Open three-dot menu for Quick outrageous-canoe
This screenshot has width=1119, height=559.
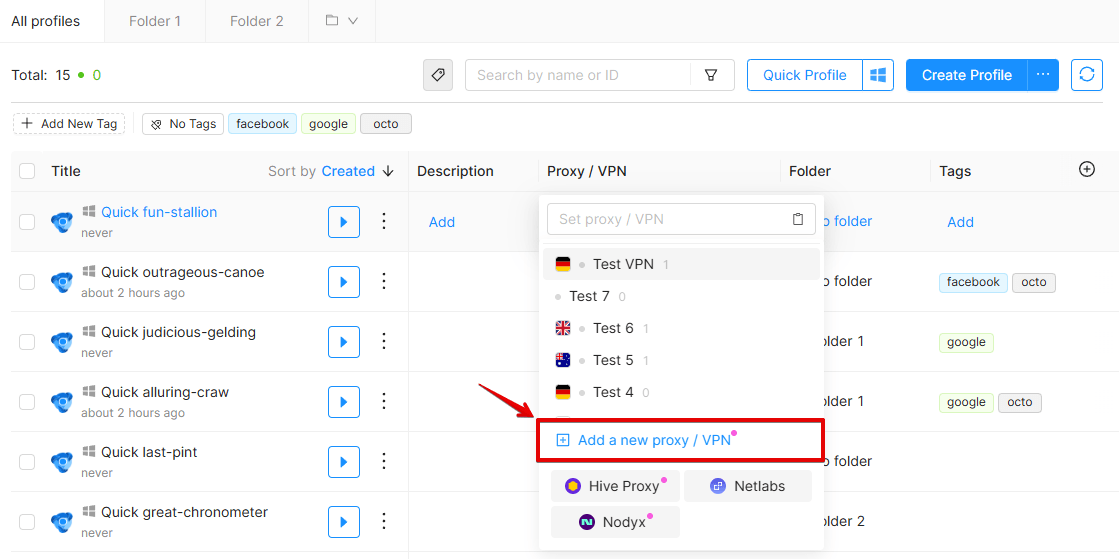[x=384, y=281]
